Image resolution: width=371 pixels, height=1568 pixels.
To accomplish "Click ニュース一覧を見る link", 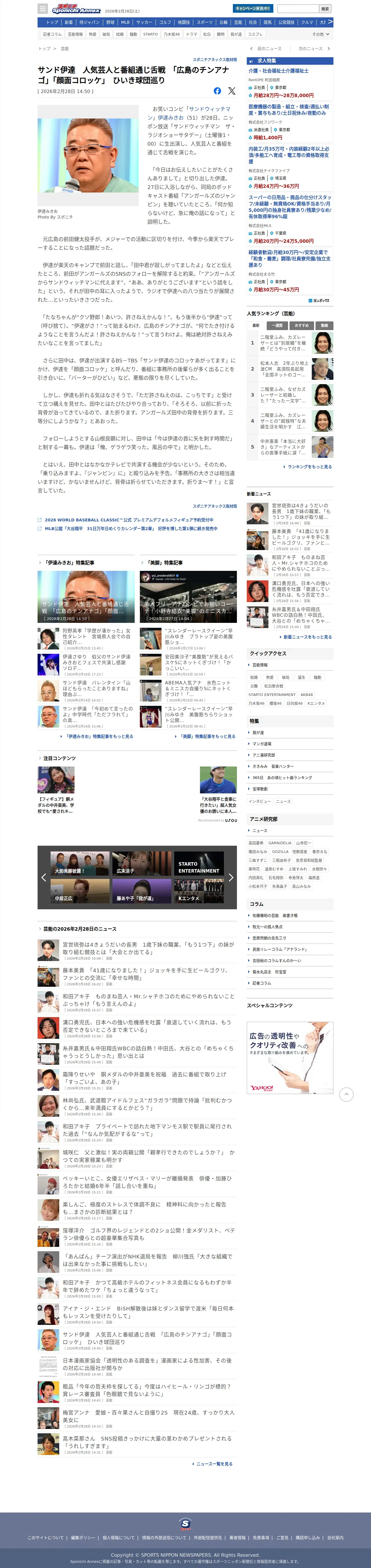I will coord(214,1463).
